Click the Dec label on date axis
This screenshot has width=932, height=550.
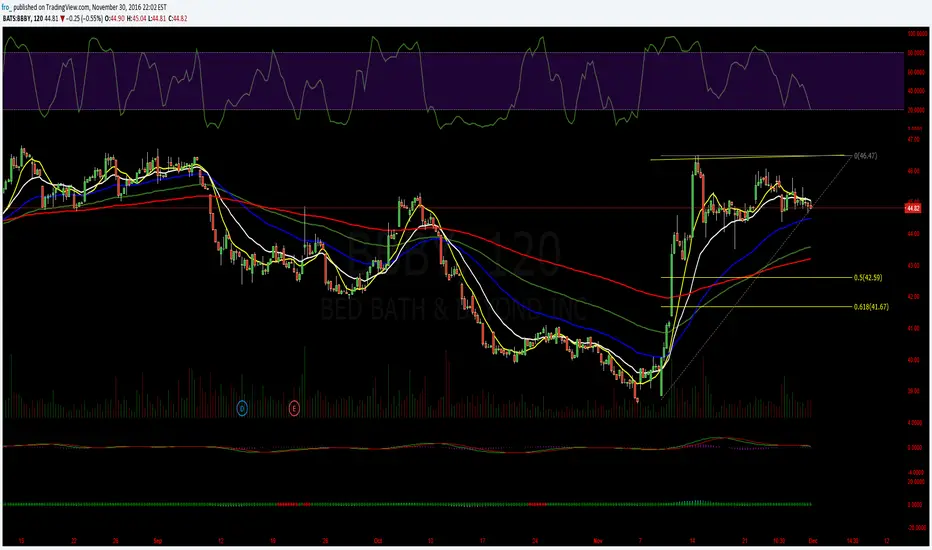tap(813, 541)
